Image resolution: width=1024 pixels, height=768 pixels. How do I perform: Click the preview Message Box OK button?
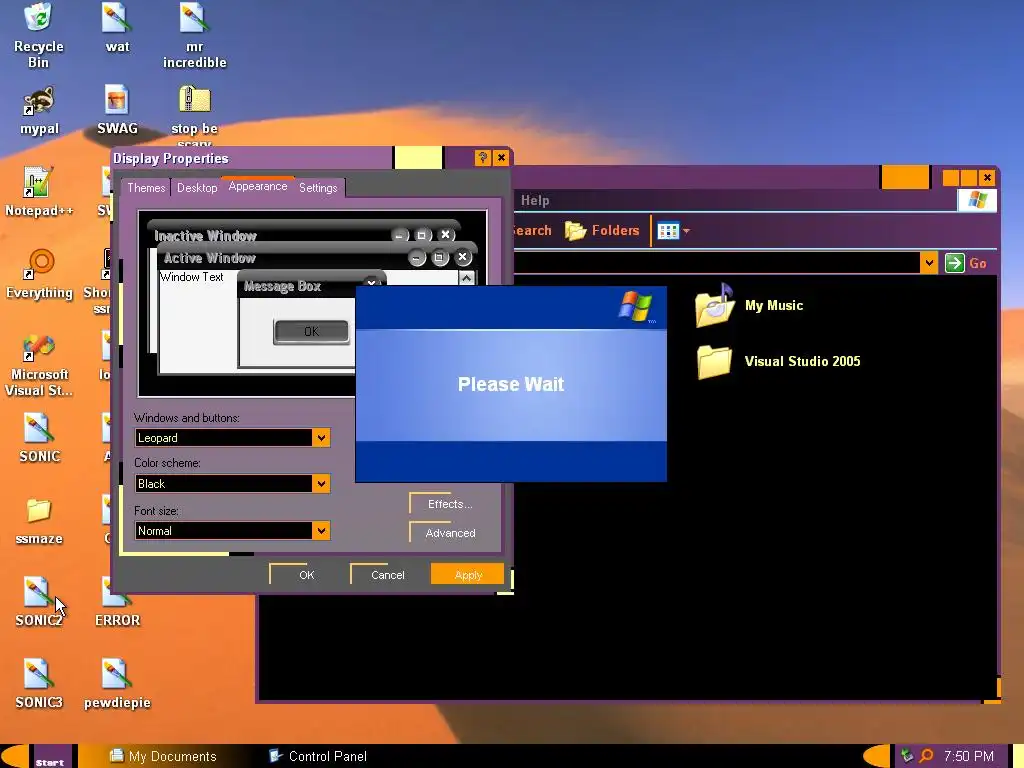[x=312, y=332]
